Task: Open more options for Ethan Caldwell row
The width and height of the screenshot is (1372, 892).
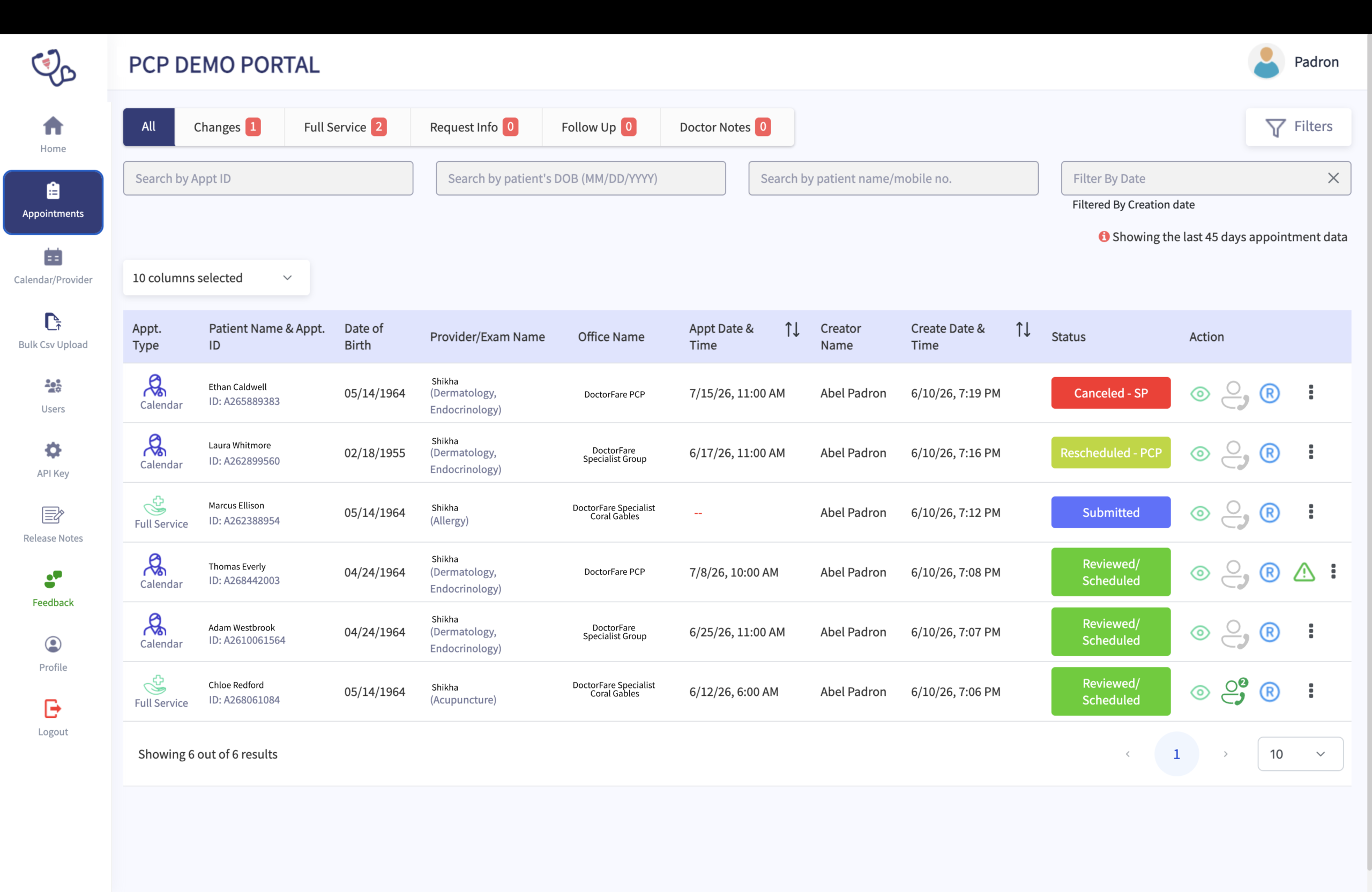Action: pos(1311,392)
